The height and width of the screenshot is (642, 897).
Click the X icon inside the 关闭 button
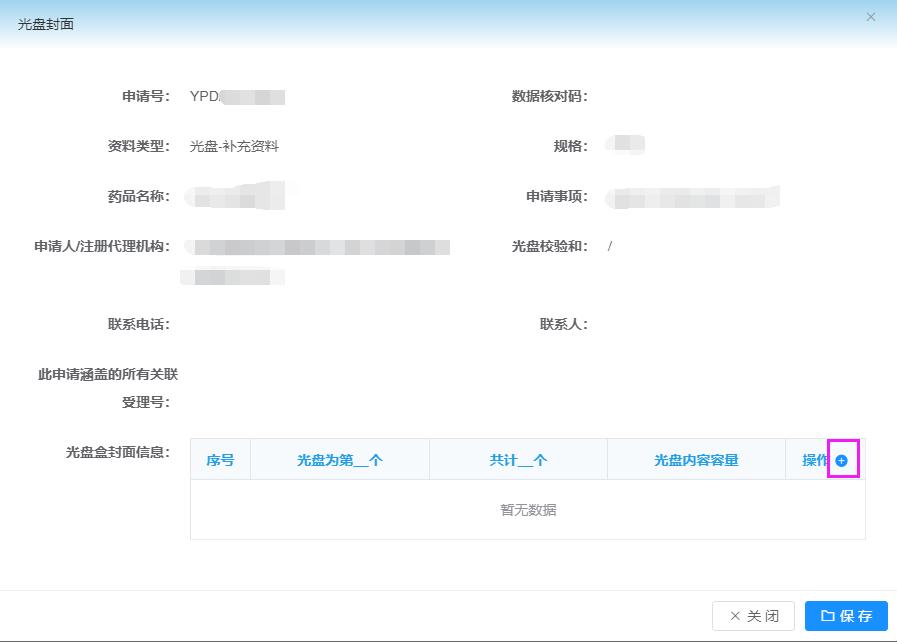coord(738,615)
